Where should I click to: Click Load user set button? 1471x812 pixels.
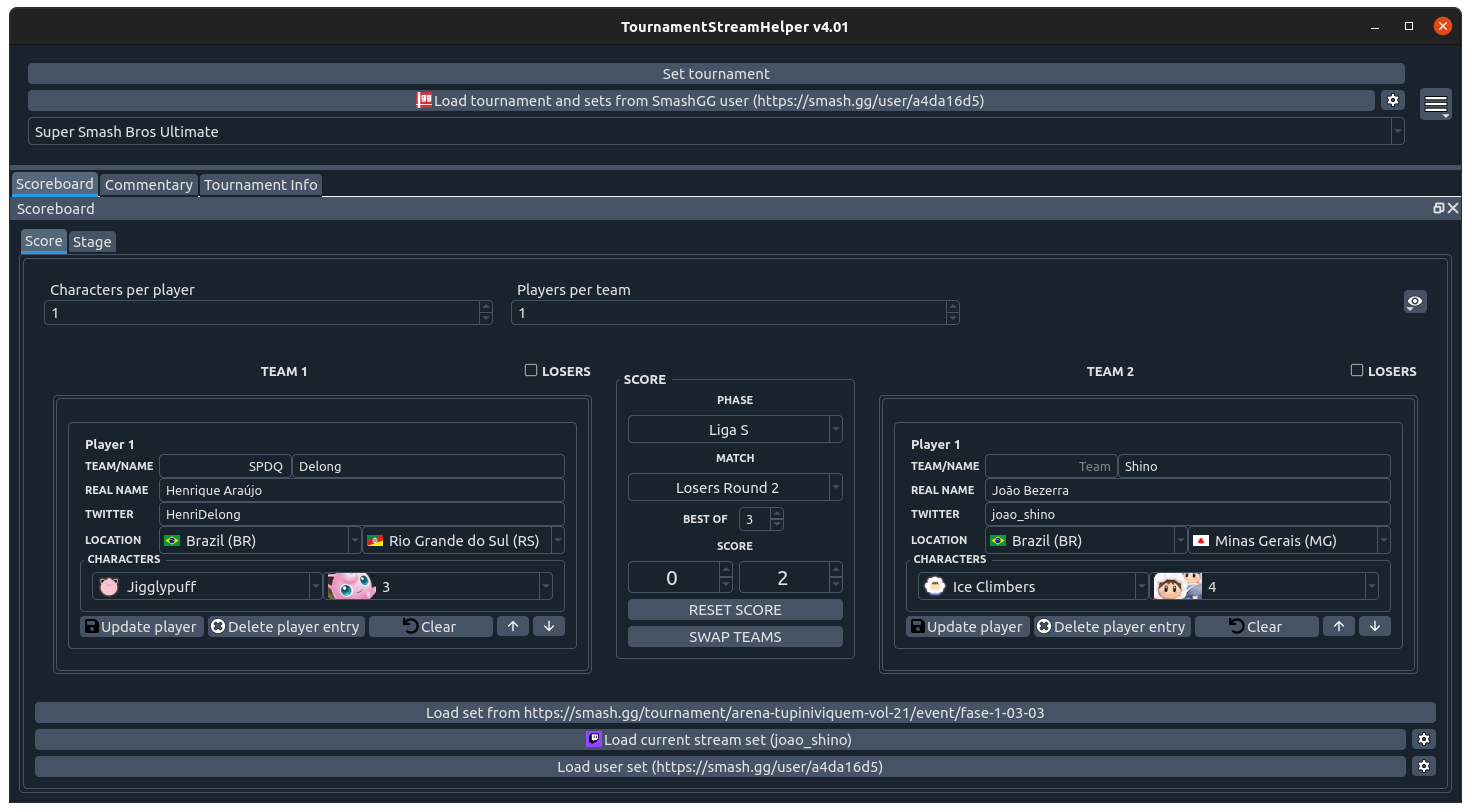pos(720,766)
